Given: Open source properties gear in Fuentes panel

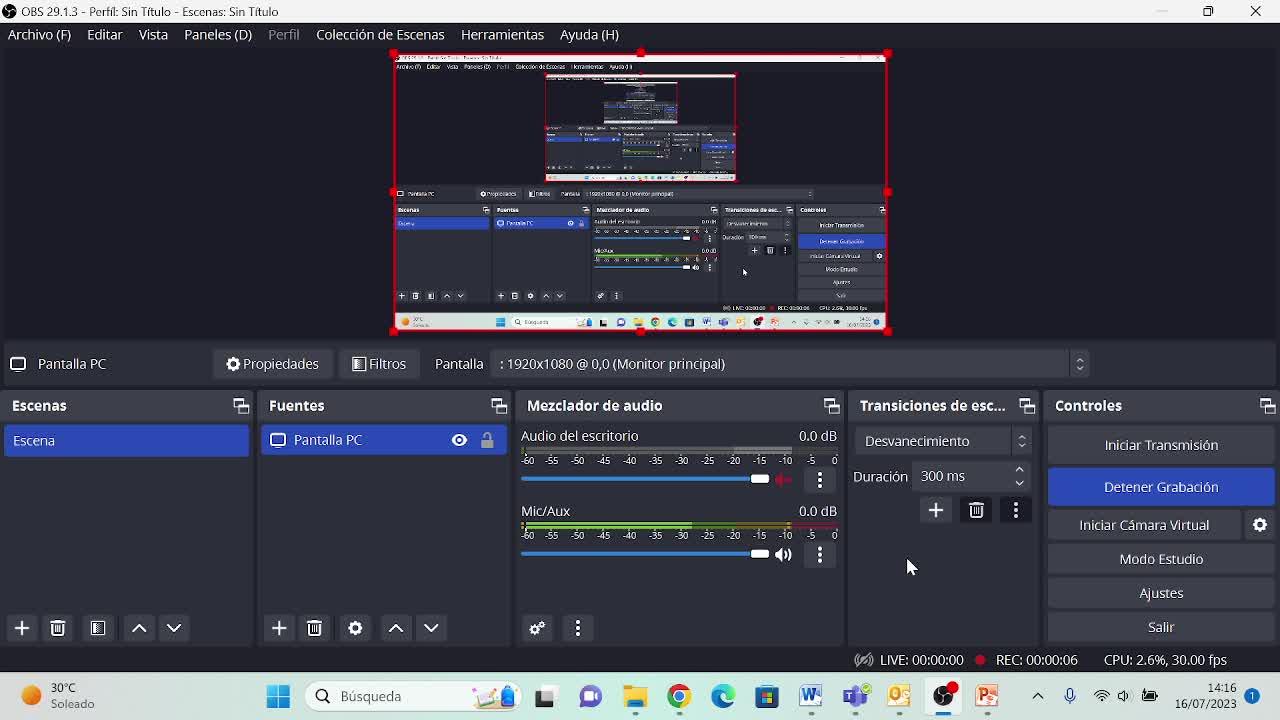Looking at the screenshot, I should (x=355, y=628).
